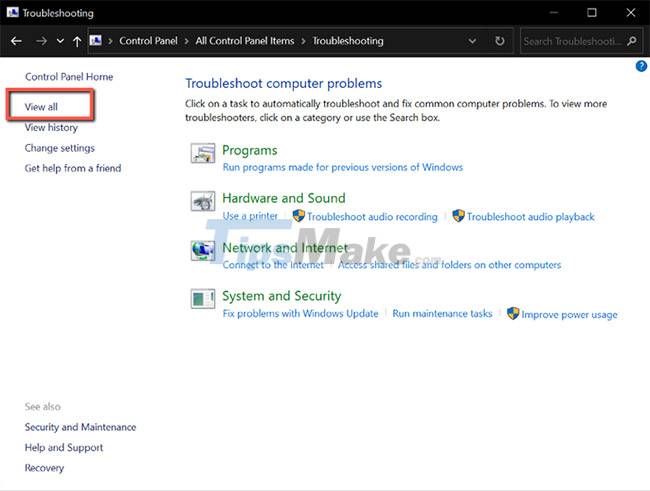Click Use a printer link
Screen dimensions: 650x491
[250, 216]
